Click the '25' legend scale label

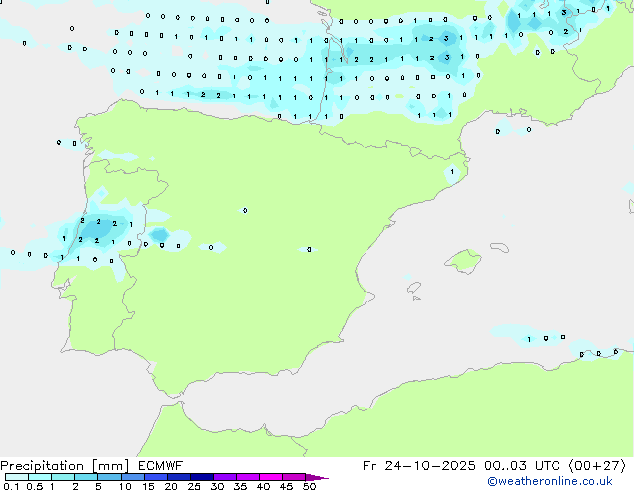pyautogui.click(x=194, y=486)
